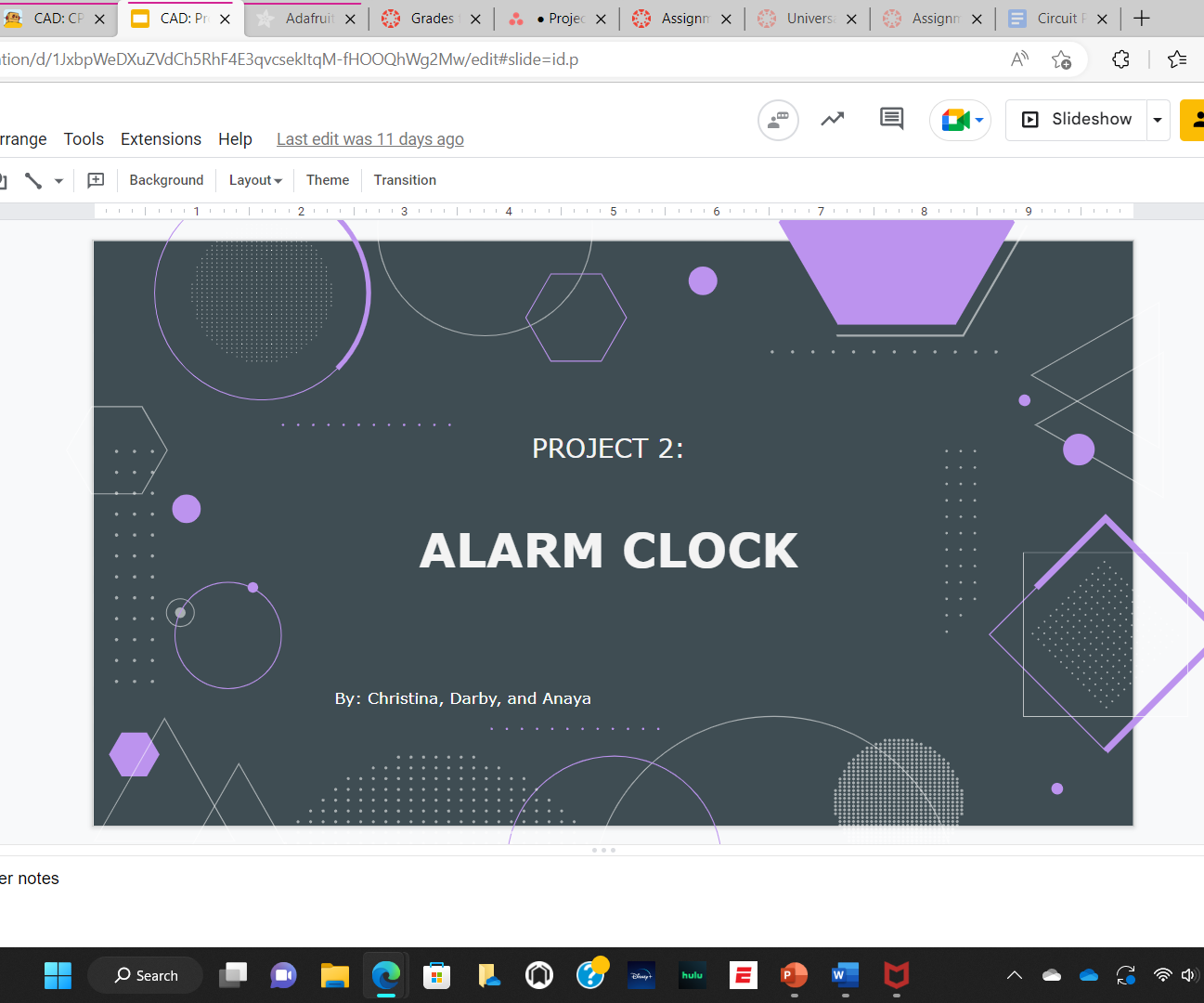This screenshot has height=1003, width=1204.
Task: Open PowerPoint from the taskbar
Action: click(x=794, y=975)
